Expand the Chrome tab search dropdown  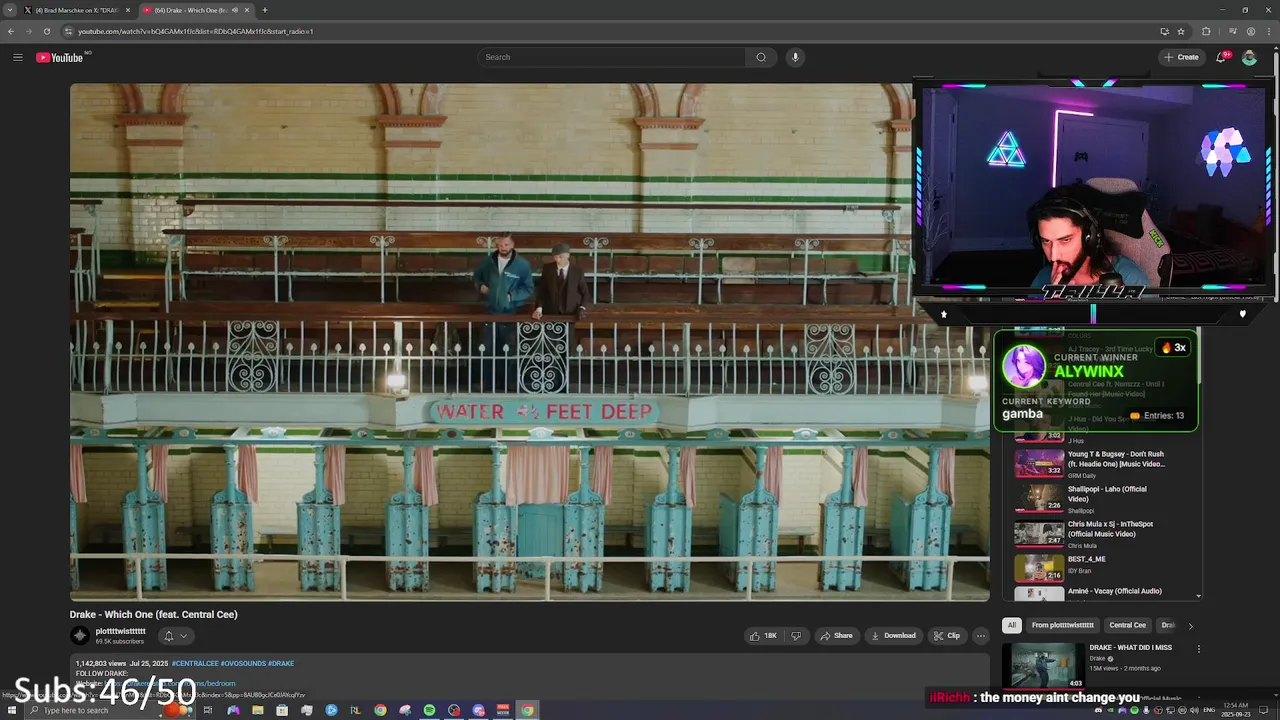click(9, 10)
